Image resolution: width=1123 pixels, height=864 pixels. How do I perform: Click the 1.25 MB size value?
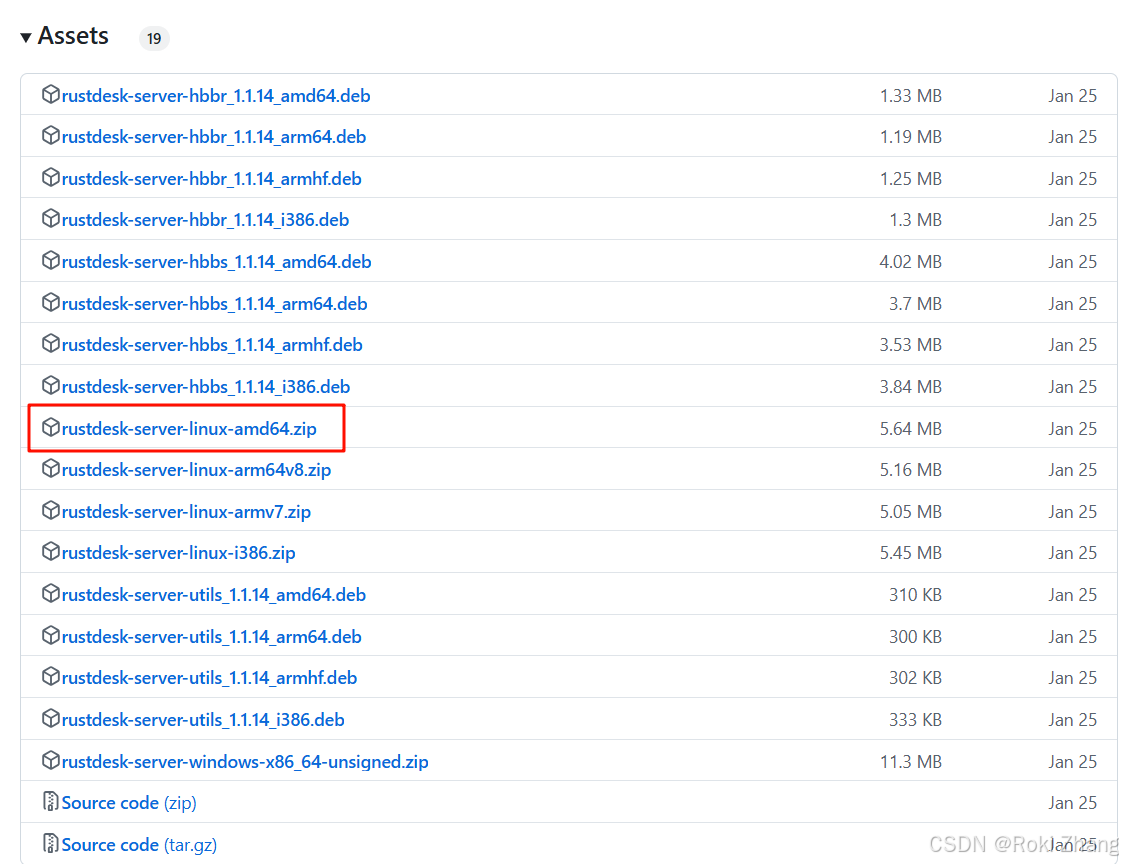[910, 179]
